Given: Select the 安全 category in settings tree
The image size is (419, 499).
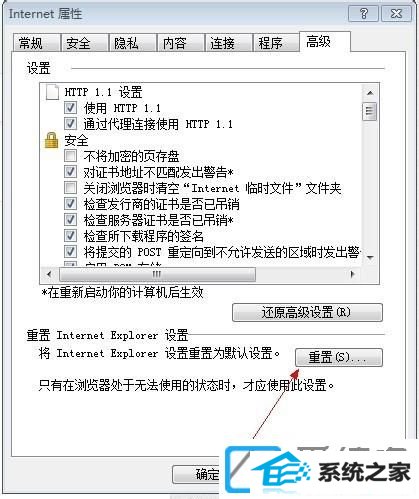Looking at the screenshot, I should [x=76, y=140].
